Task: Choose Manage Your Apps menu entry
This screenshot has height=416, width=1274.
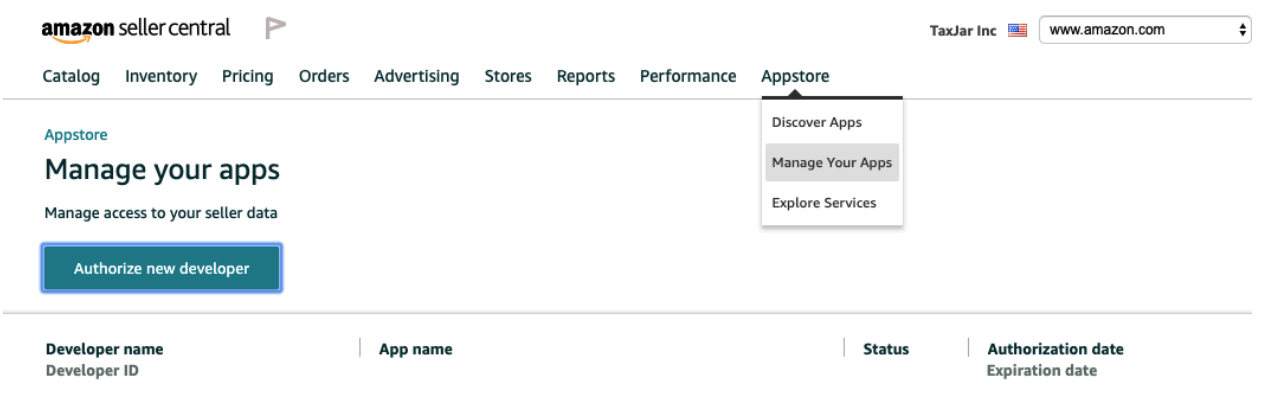Action: (832, 162)
